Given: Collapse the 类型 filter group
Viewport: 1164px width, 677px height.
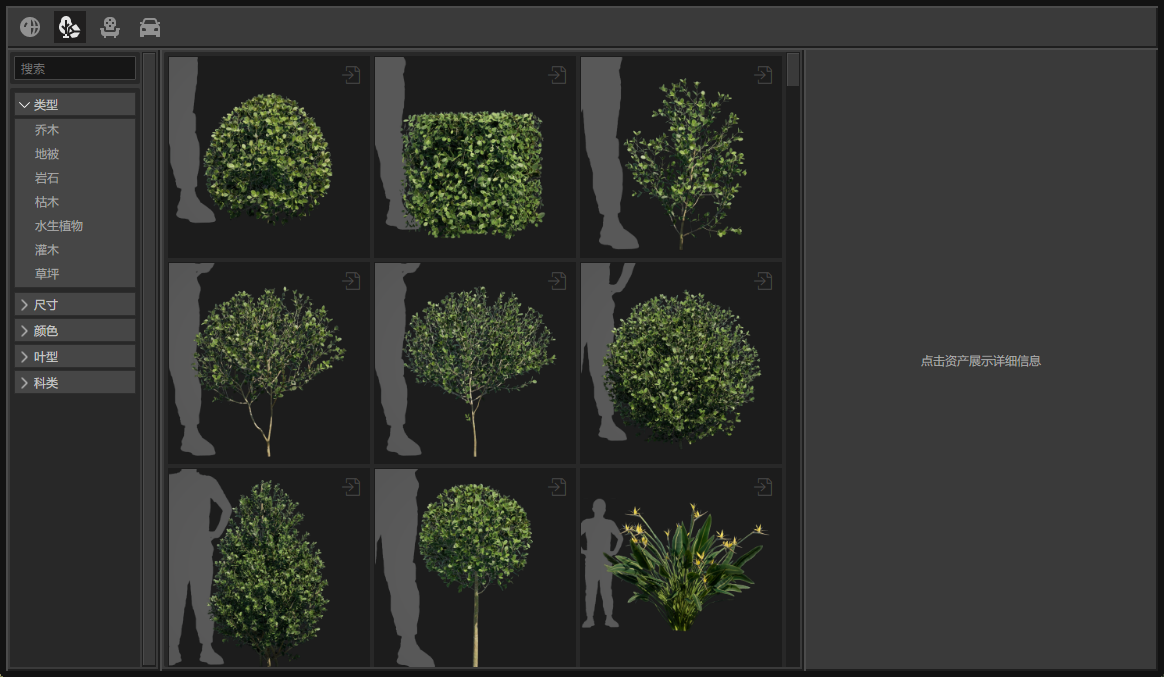Looking at the screenshot, I should click(x=74, y=105).
